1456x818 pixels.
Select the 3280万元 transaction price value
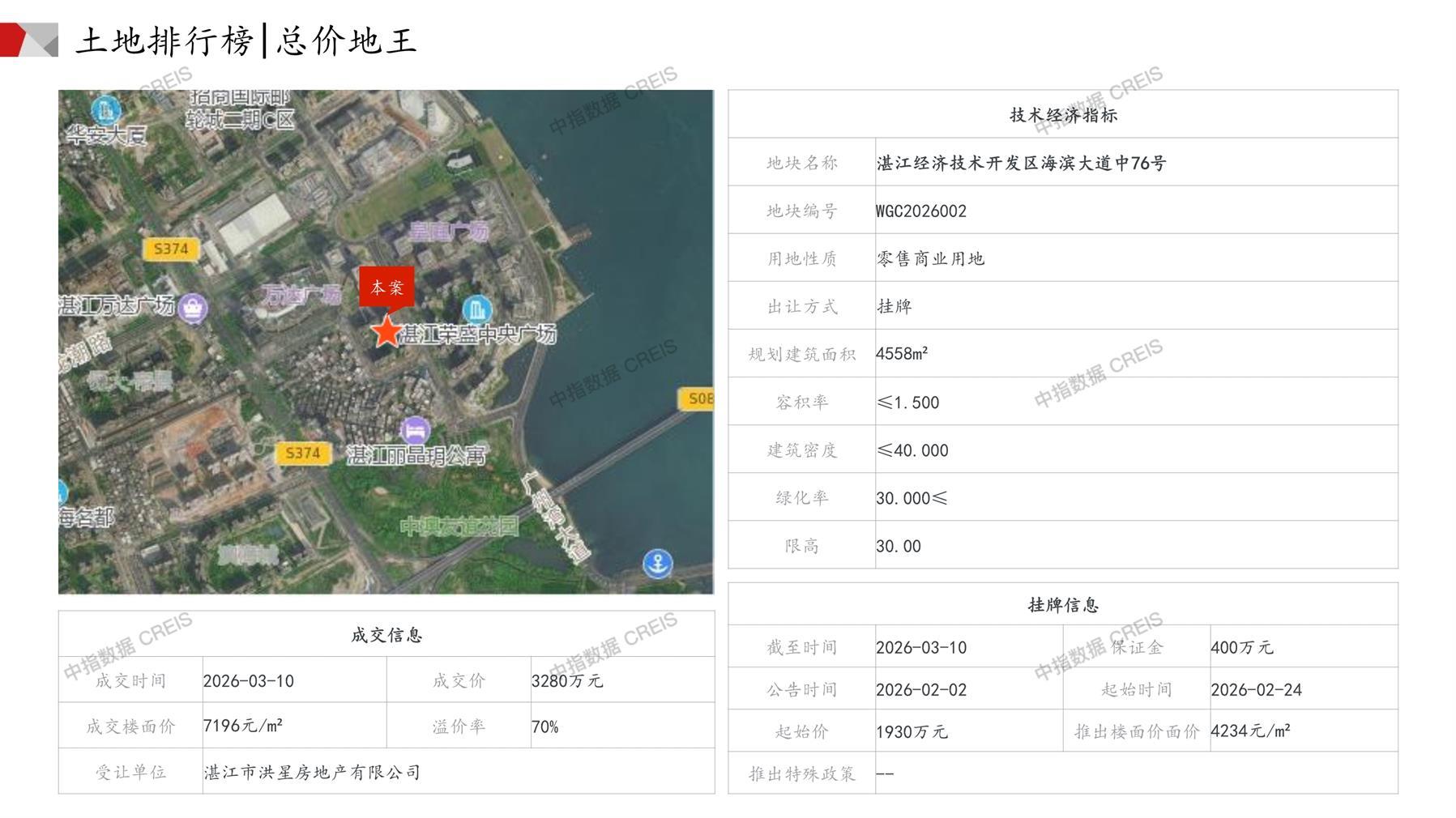[567, 681]
